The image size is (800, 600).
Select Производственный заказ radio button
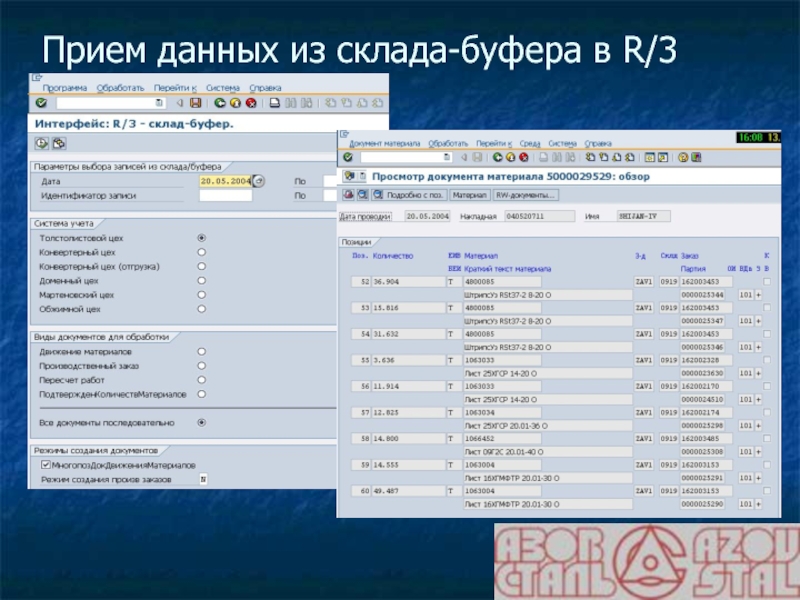point(202,366)
